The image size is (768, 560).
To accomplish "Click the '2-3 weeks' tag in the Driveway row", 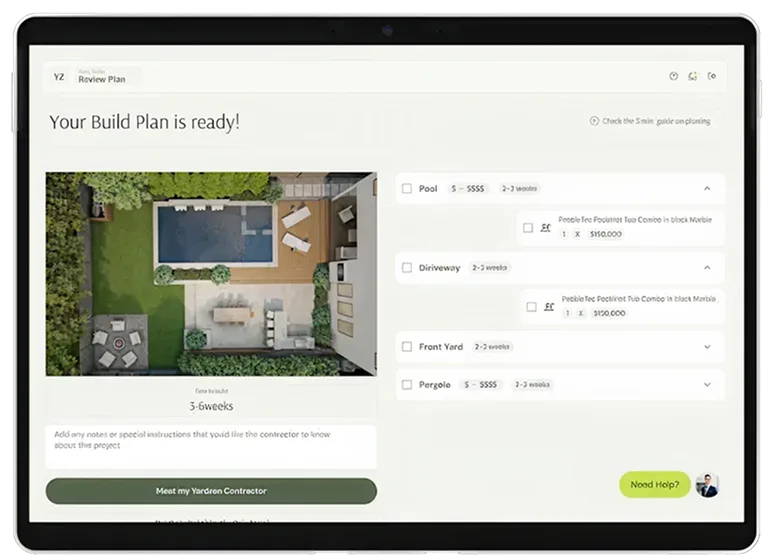I will pos(490,268).
